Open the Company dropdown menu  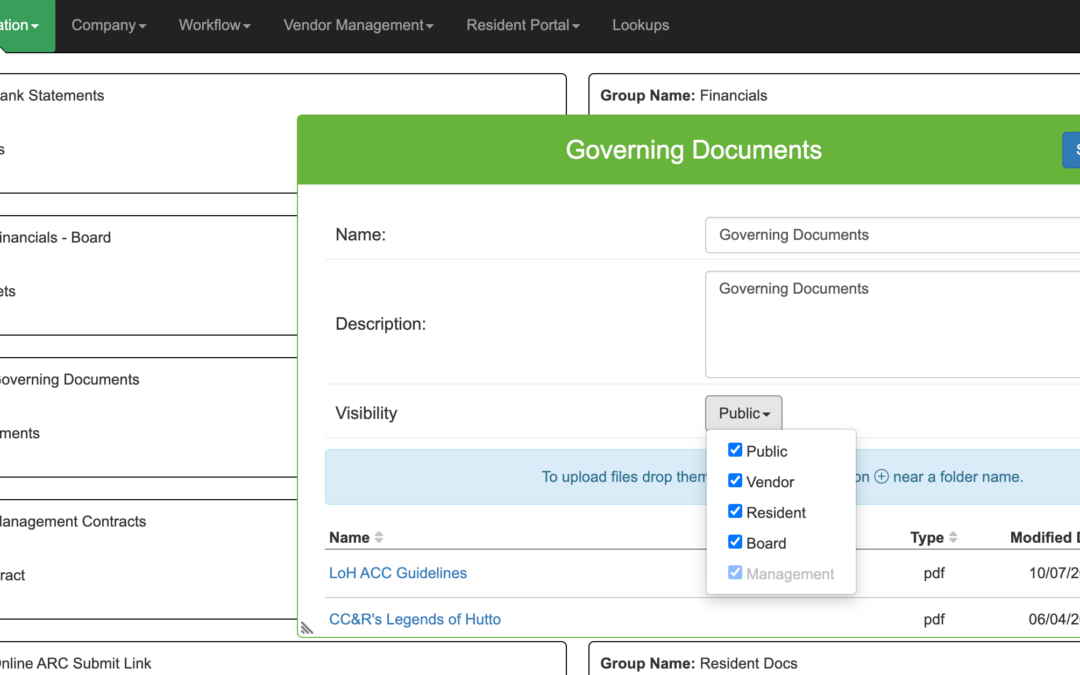click(x=108, y=25)
